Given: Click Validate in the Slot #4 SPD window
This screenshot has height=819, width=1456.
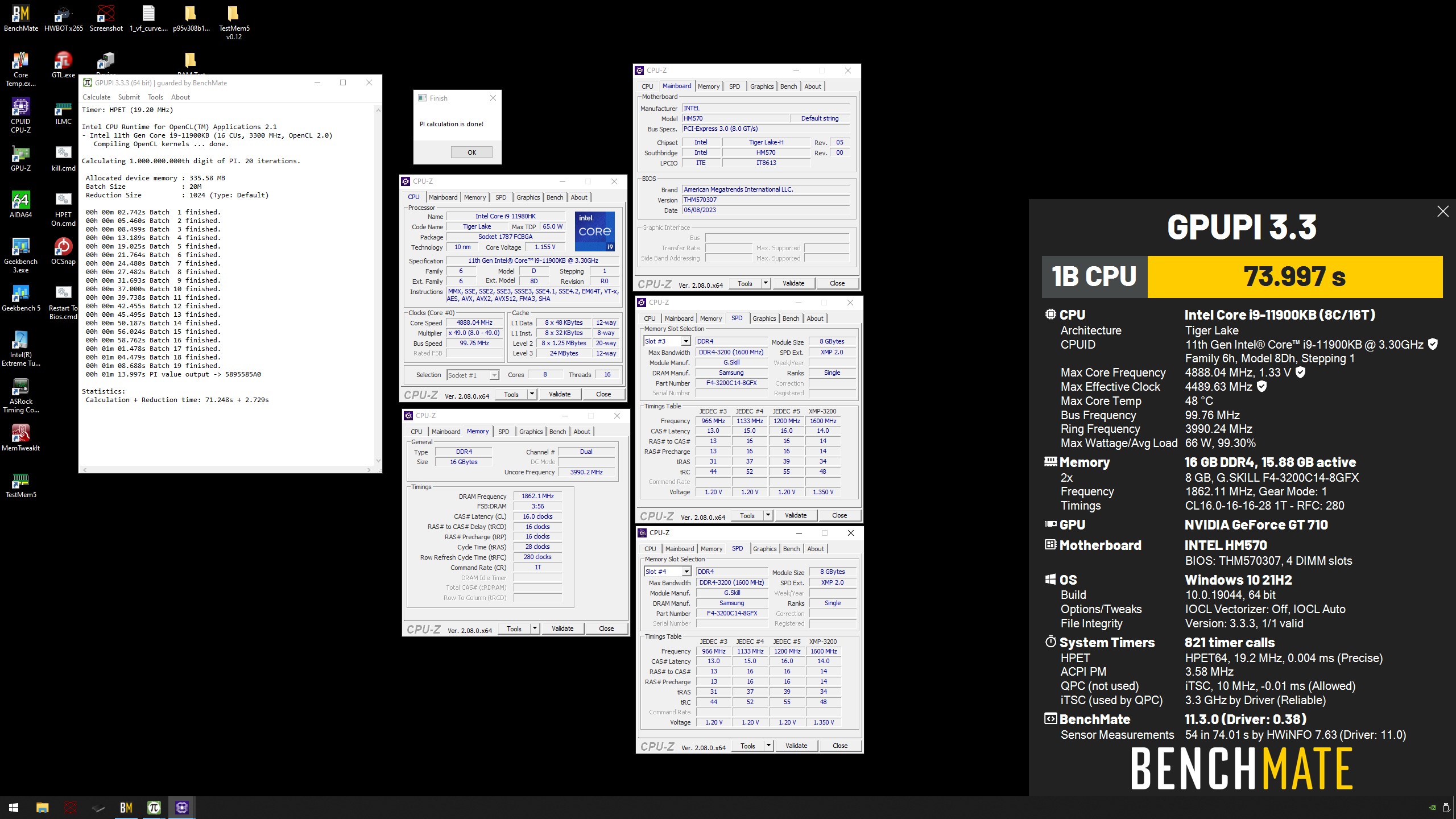Looking at the screenshot, I should coord(796,746).
